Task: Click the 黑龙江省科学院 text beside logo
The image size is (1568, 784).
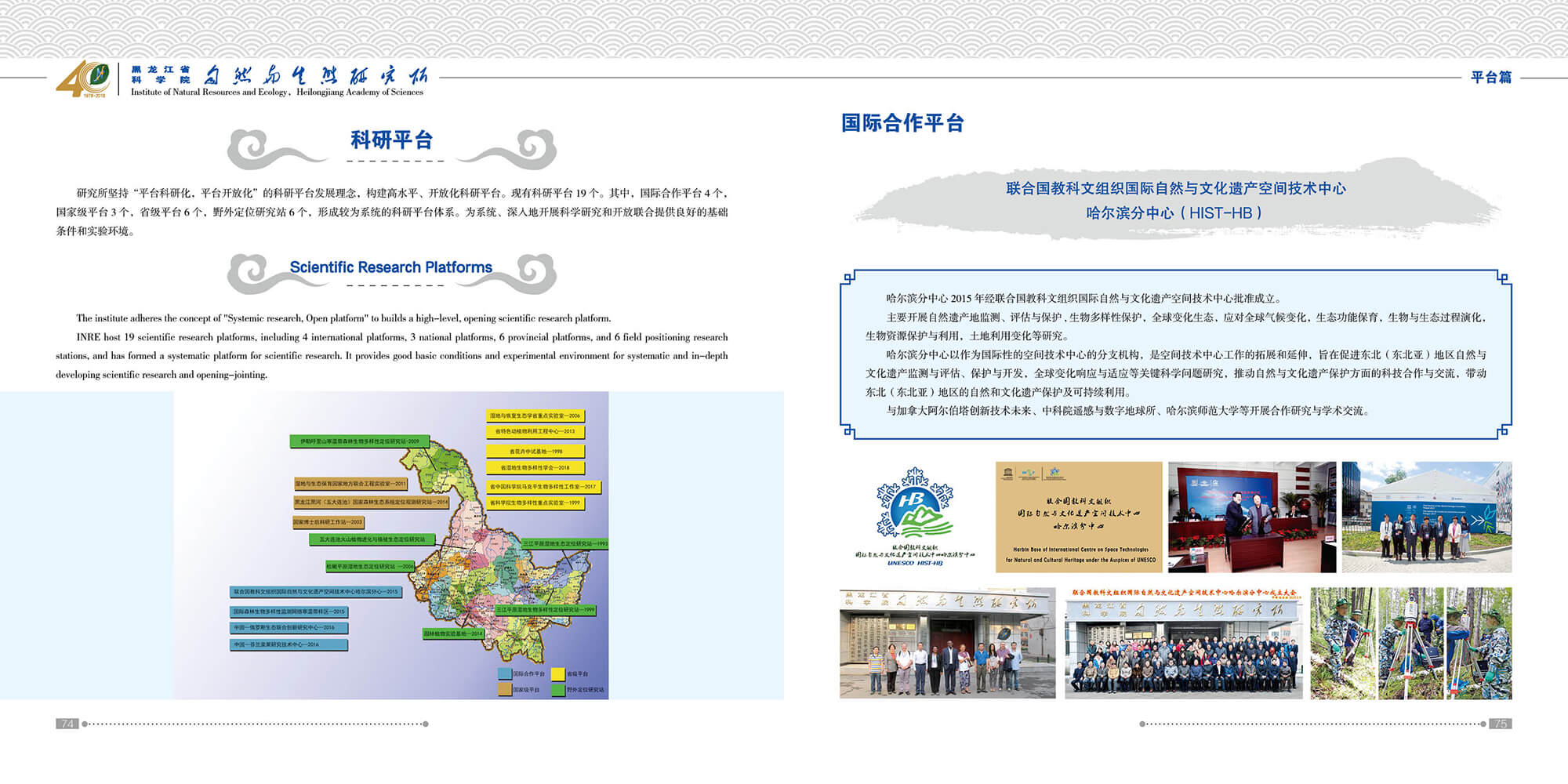Action: coord(160,74)
